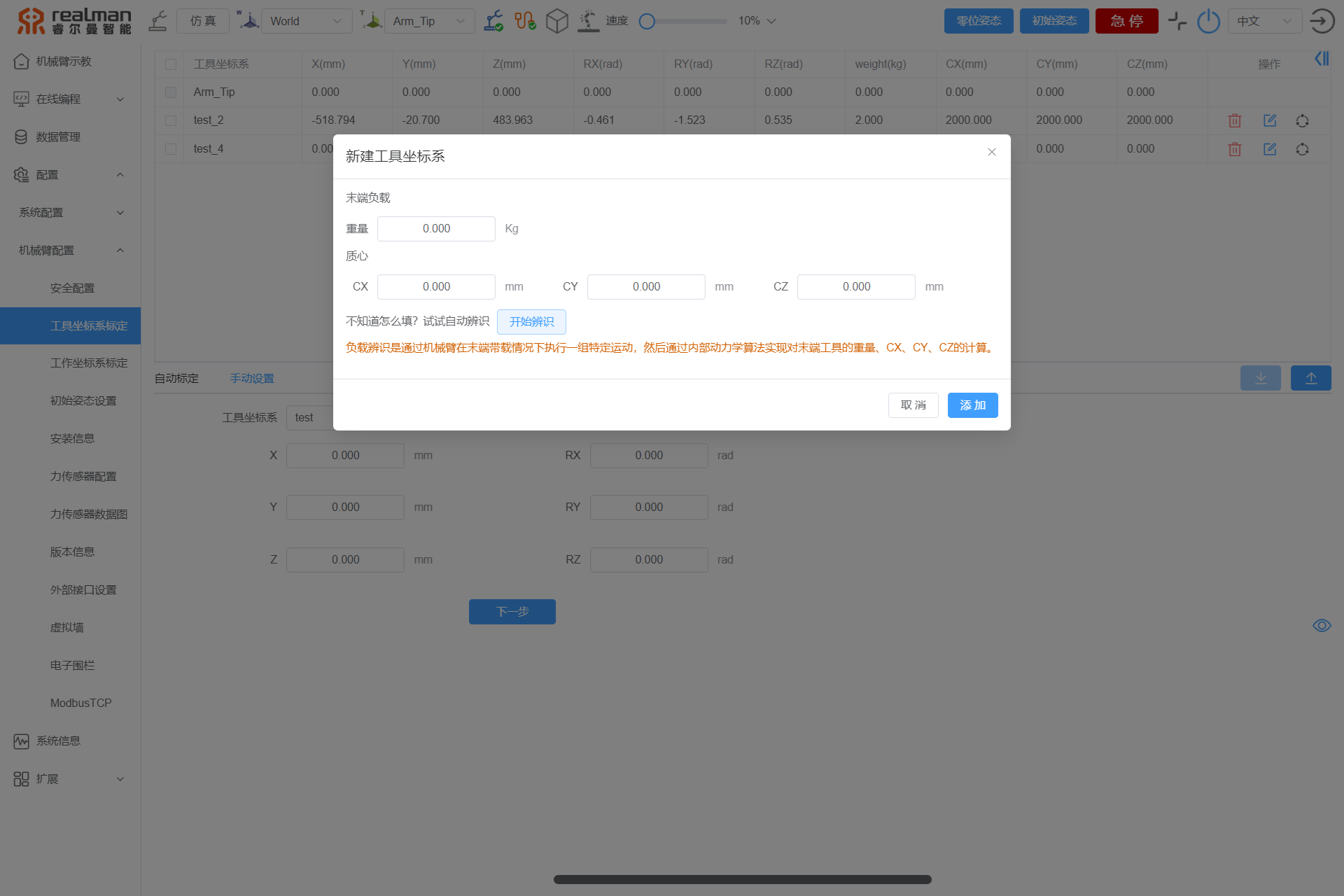Click the tool frame icon beside Arm_Tip

pyautogui.click(x=371, y=20)
